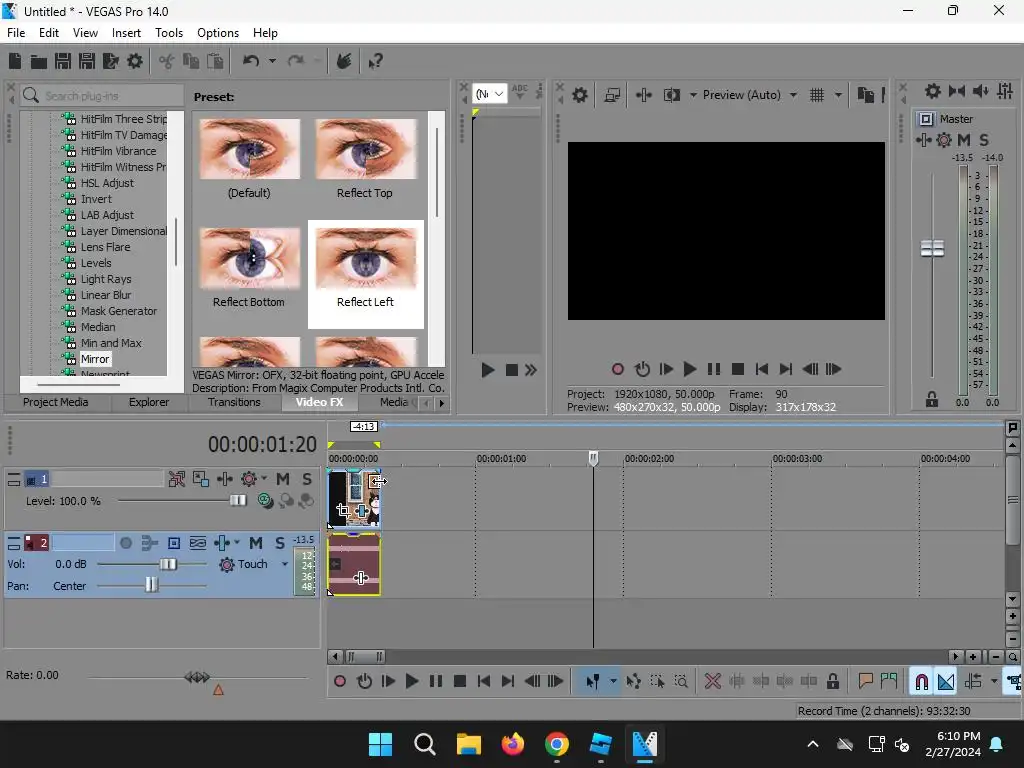This screenshot has width=1024, height=768.
Task: Toggle snapping magnet icon
Action: 921,681
